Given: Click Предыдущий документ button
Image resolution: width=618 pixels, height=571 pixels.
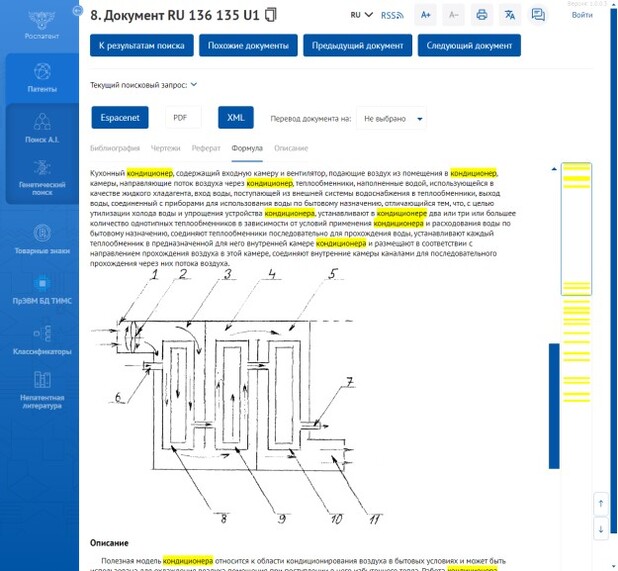Looking at the screenshot, I should pyautogui.click(x=357, y=45).
